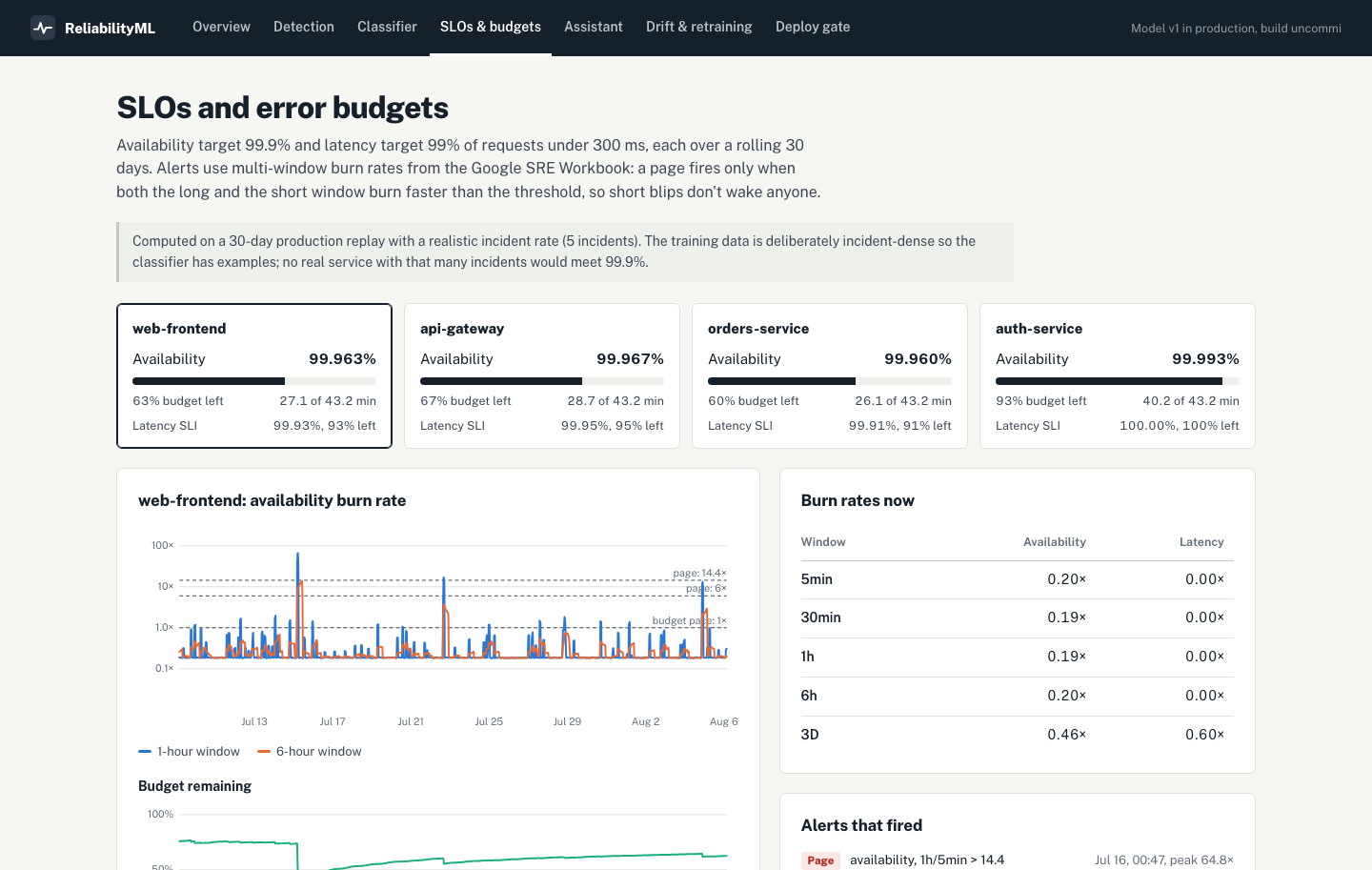Click the red Page alert badge
This screenshot has height=870, width=1372.
[820, 860]
